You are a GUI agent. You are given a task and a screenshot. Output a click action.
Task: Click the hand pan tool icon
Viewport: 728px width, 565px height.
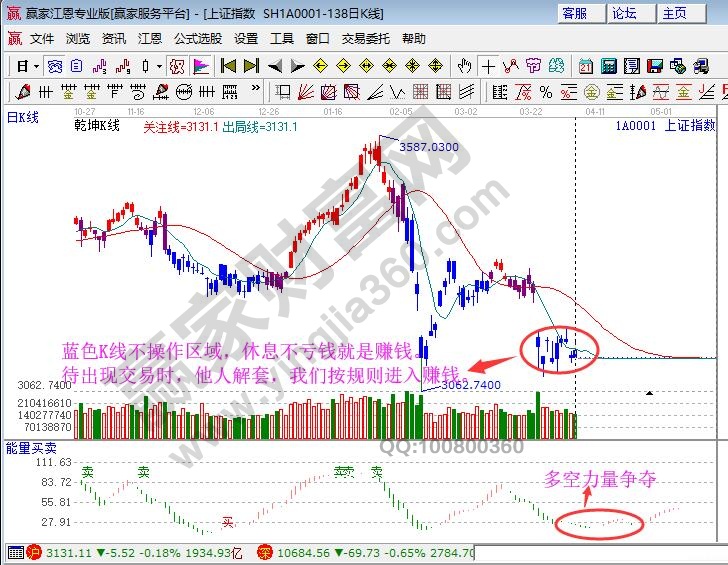tap(464, 66)
